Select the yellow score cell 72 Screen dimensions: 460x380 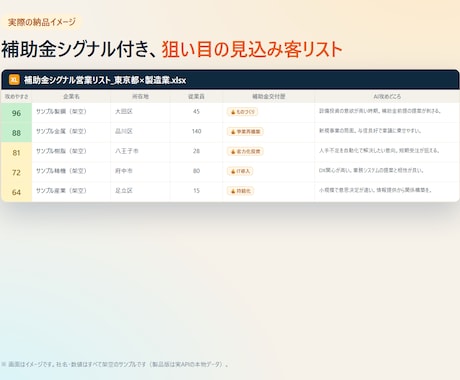click(x=16, y=172)
